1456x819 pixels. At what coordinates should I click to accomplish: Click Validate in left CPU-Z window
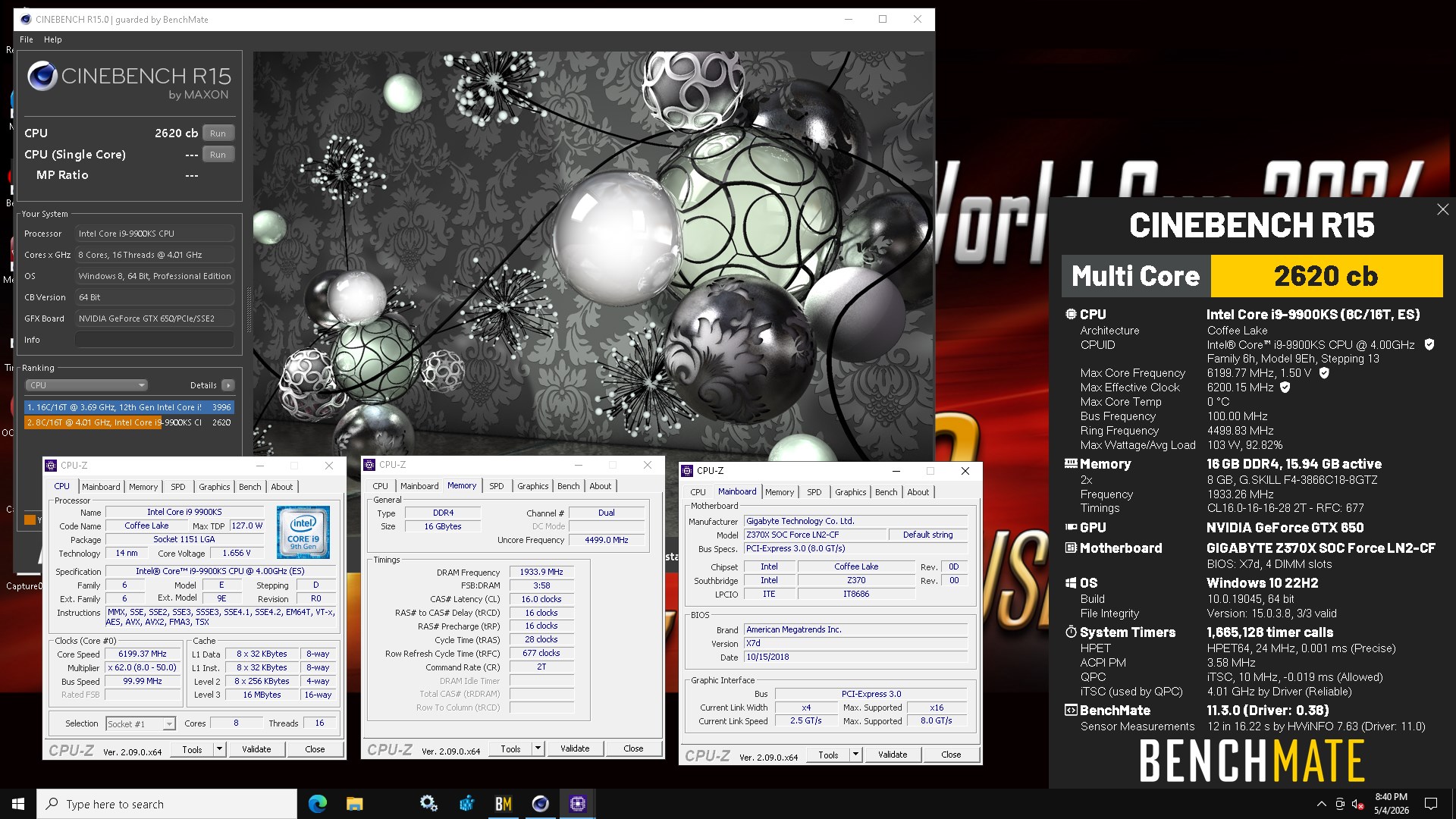click(256, 749)
